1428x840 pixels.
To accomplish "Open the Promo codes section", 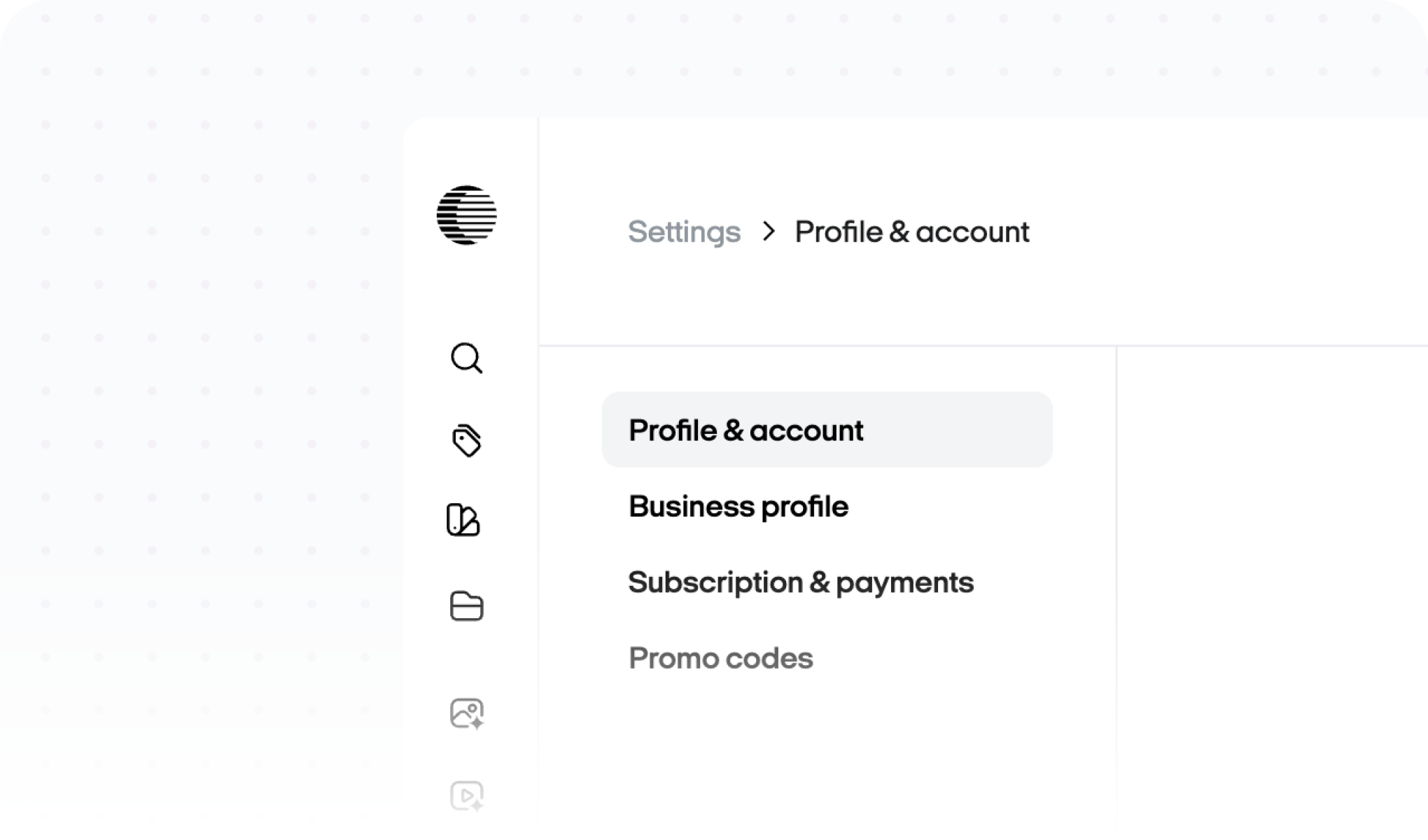I will coord(721,658).
